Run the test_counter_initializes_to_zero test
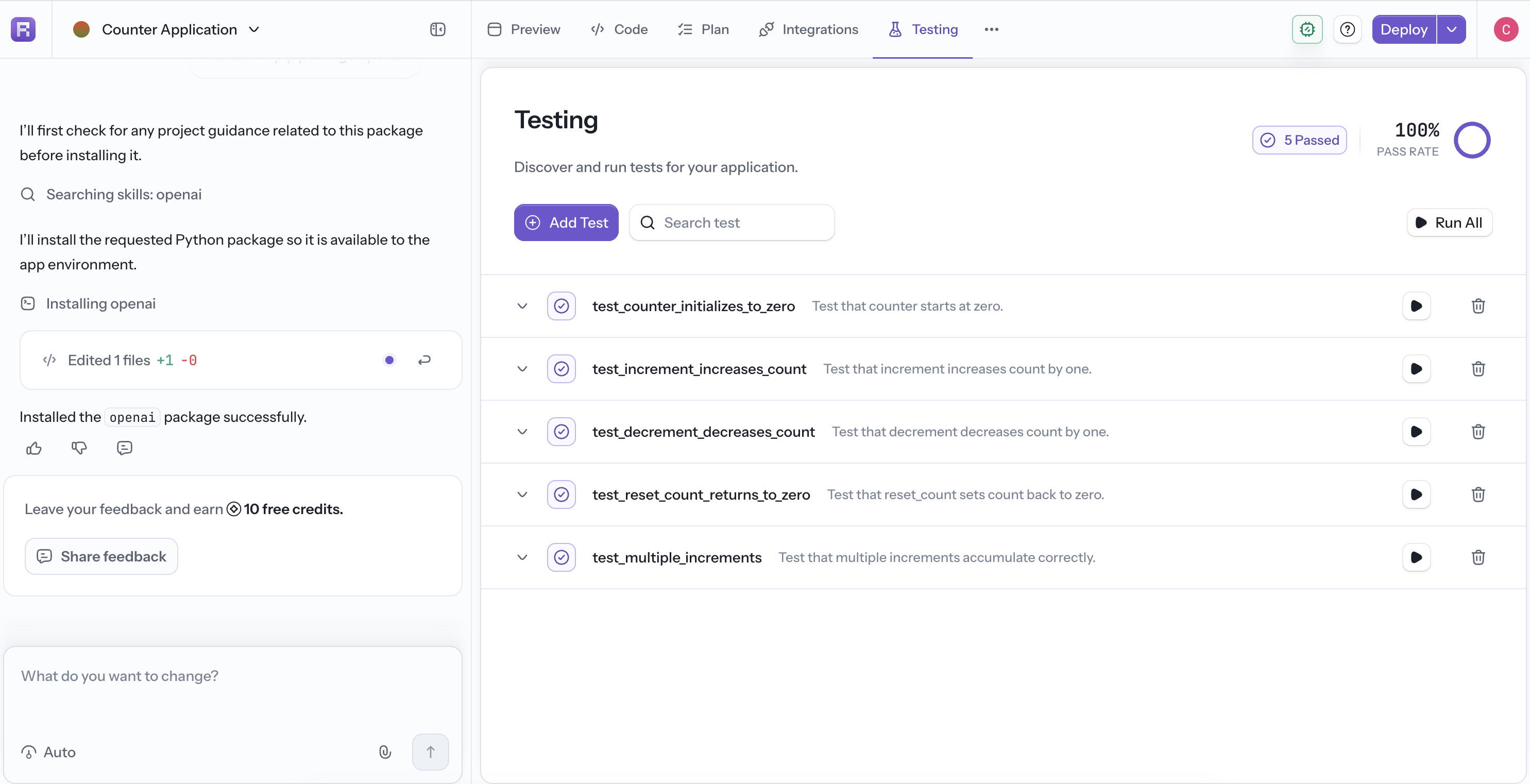 click(1417, 306)
